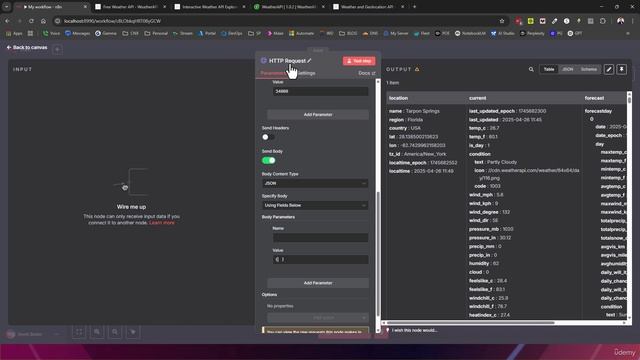
Task: Click the browser address bar URL
Action: coord(112,21)
